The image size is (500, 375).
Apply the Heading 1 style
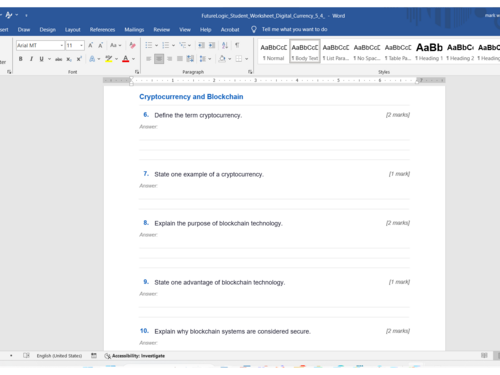pos(429,52)
